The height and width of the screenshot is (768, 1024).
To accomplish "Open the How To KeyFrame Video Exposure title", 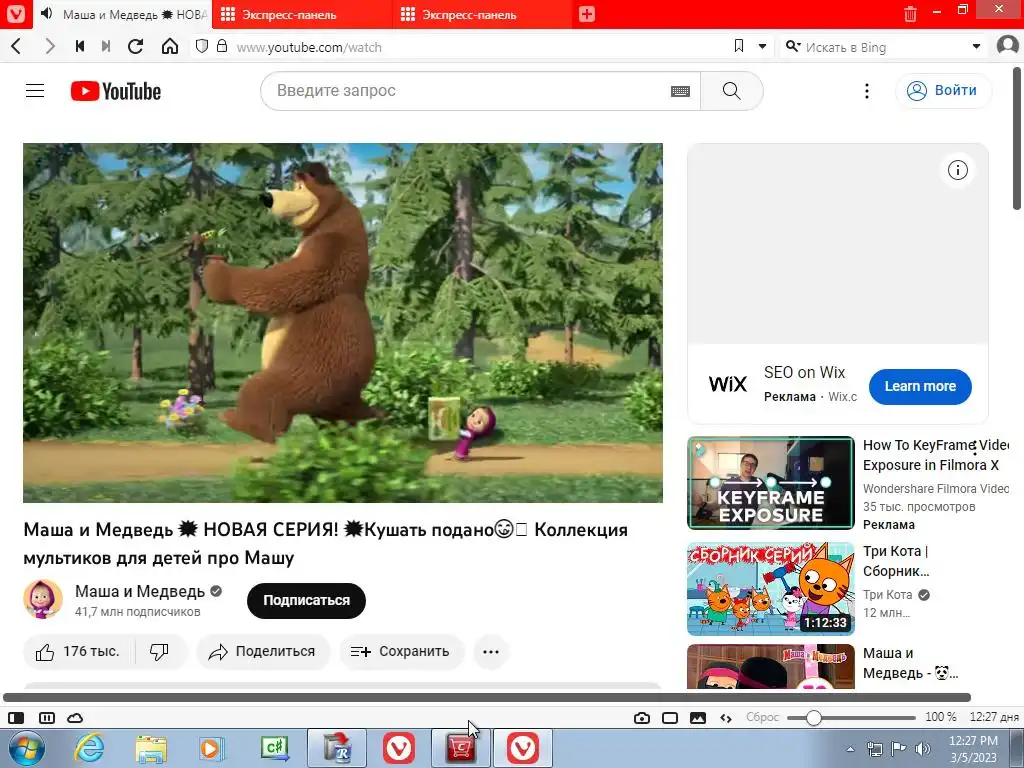I will (935, 455).
